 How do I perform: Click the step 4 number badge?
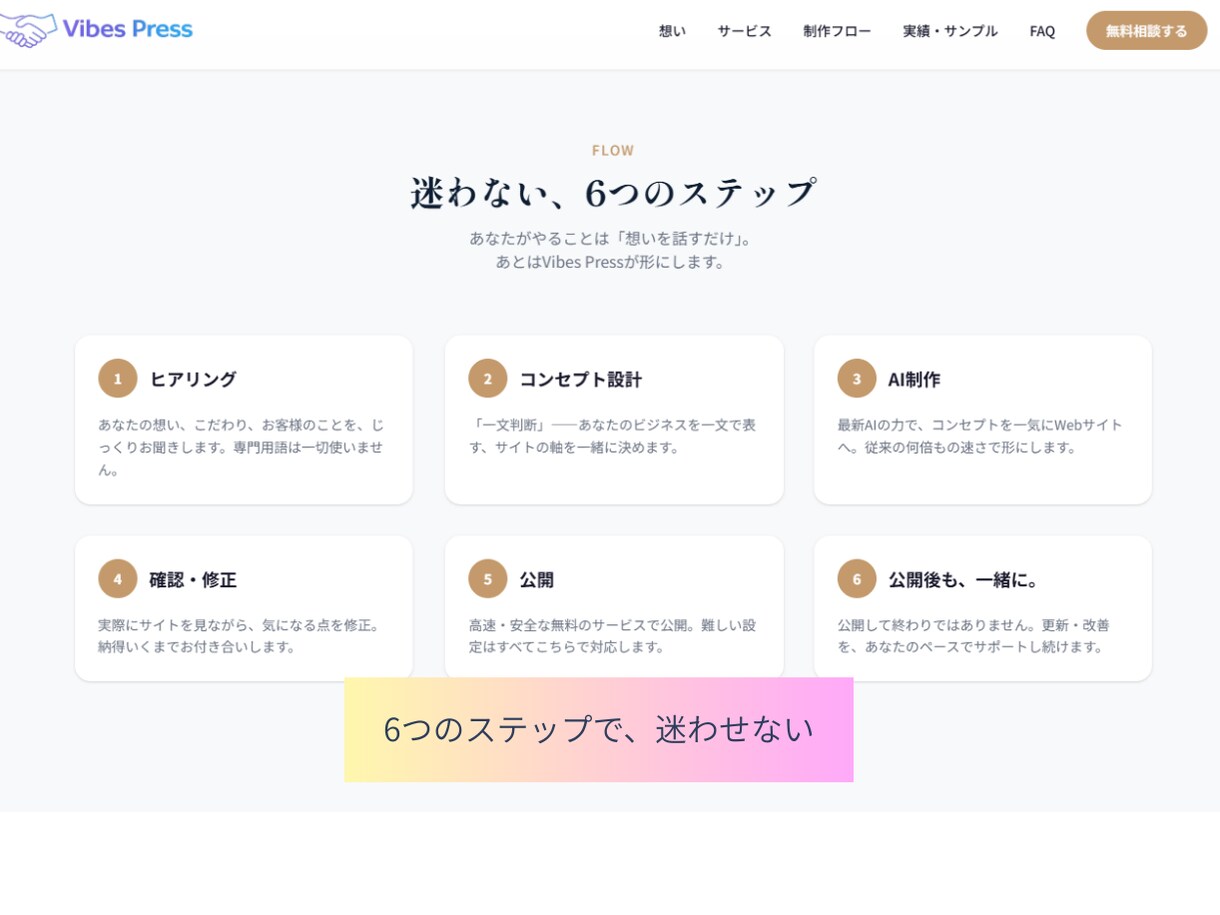(117, 579)
